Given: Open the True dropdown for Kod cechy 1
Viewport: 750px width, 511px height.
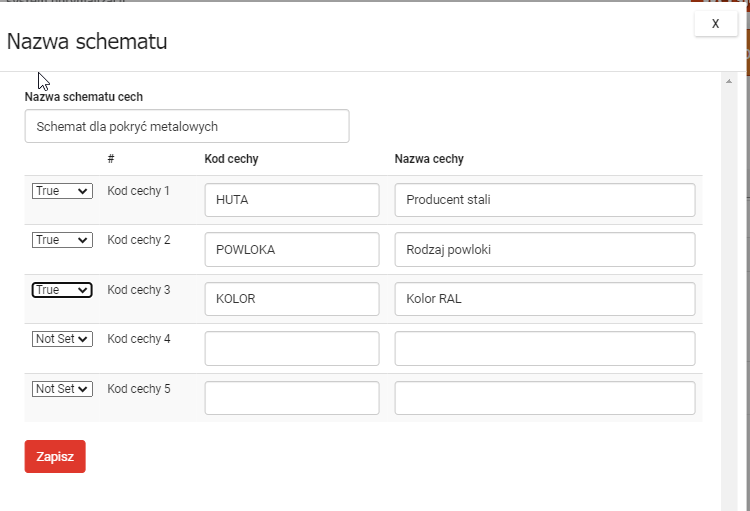Looking at the screenshot, I should coord(62,191).
